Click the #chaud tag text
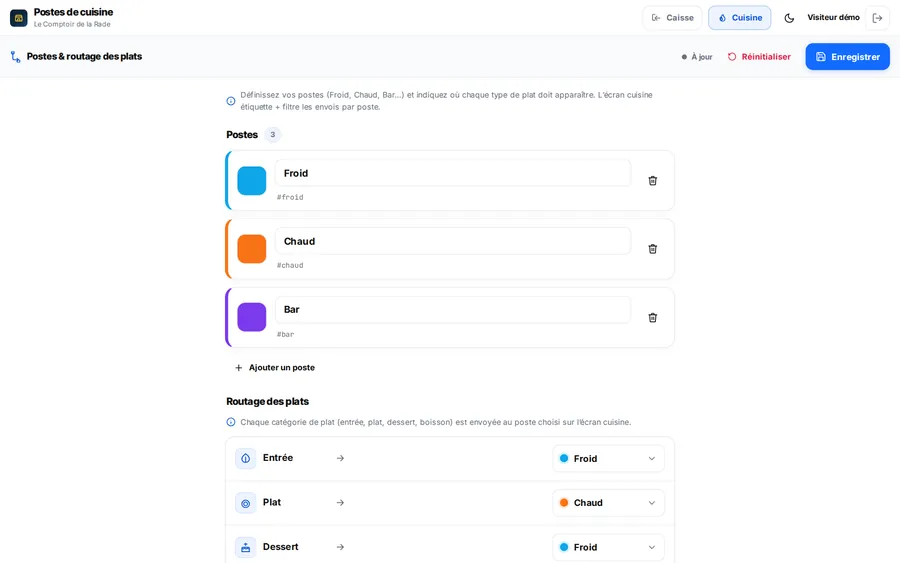 click(x=290, y=266)
